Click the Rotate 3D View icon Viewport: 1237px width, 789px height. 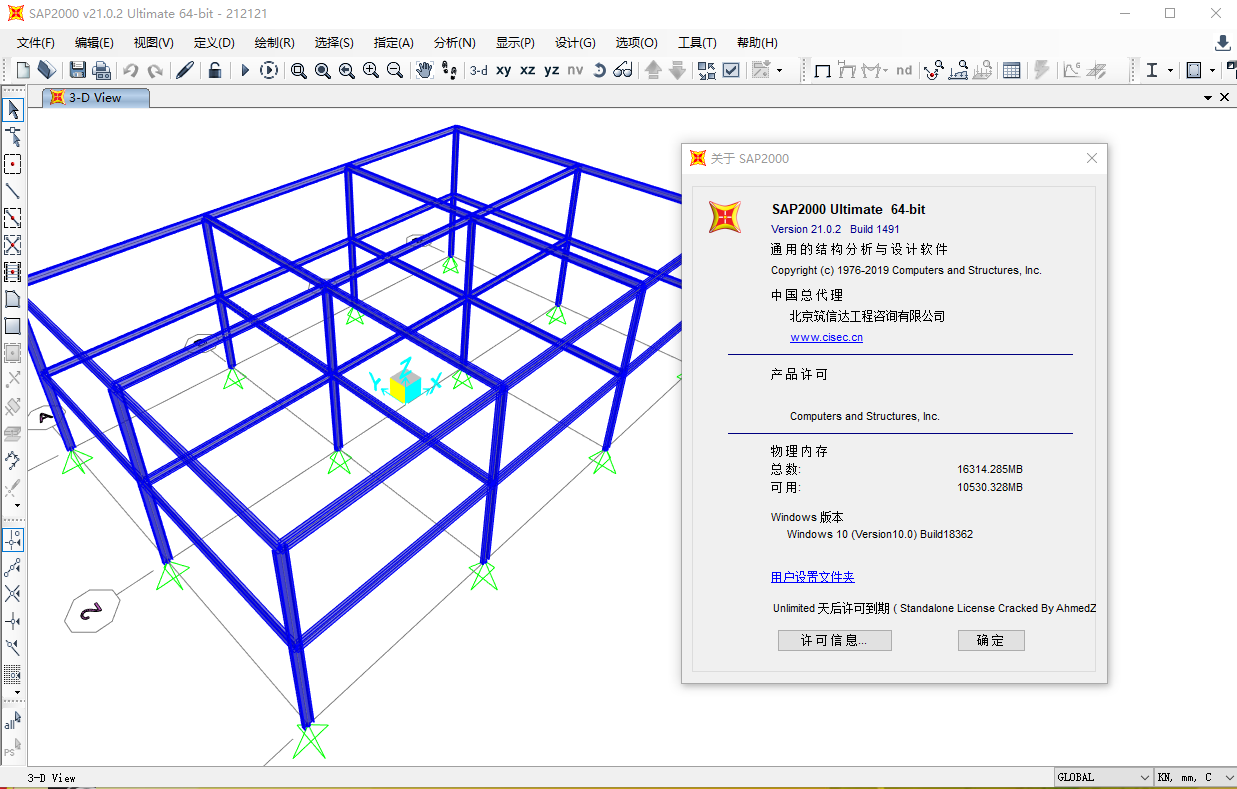pos(599,70)
